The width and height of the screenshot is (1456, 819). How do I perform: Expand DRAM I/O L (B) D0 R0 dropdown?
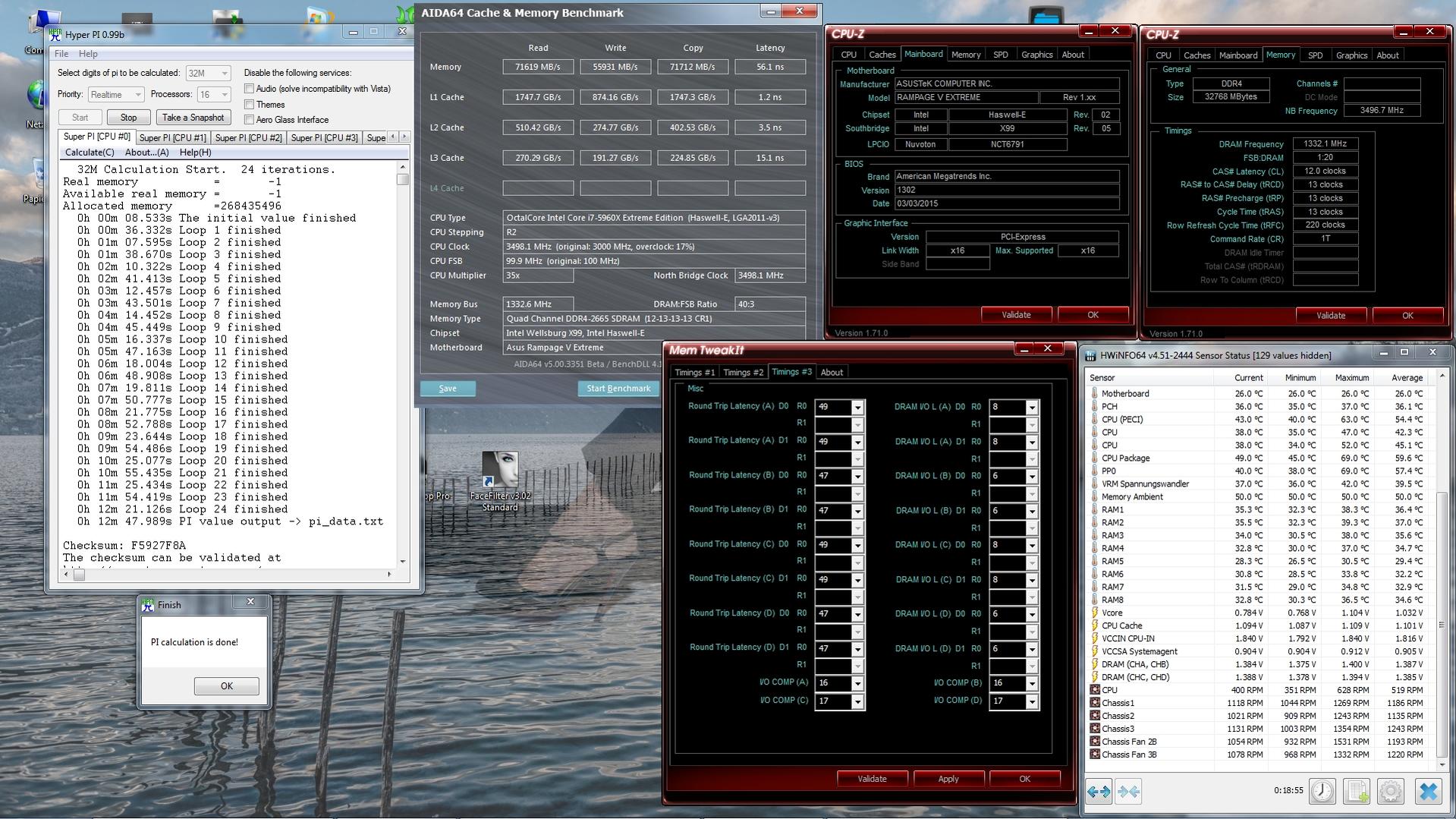(1031, 477)
